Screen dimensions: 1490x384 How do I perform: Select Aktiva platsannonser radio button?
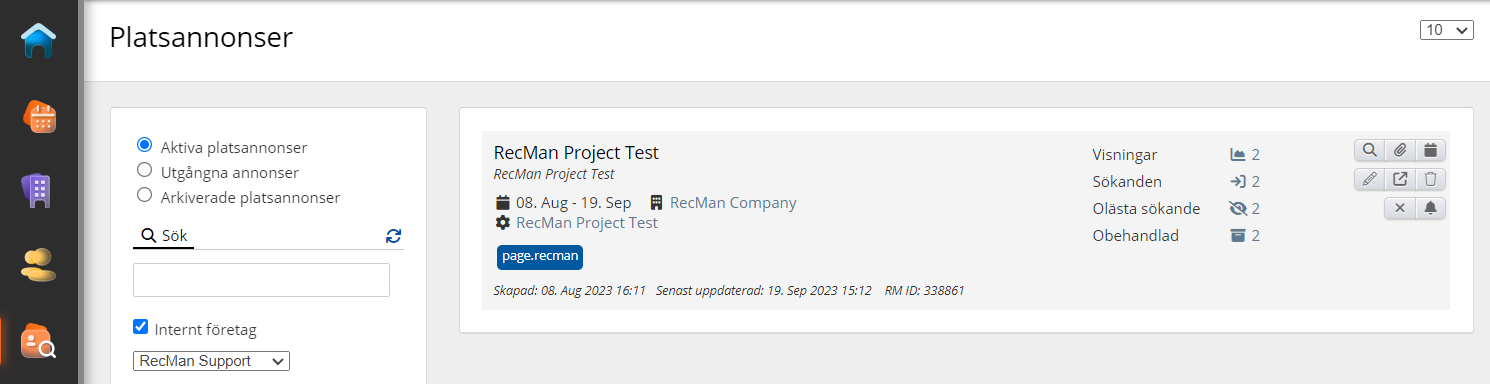144,144
